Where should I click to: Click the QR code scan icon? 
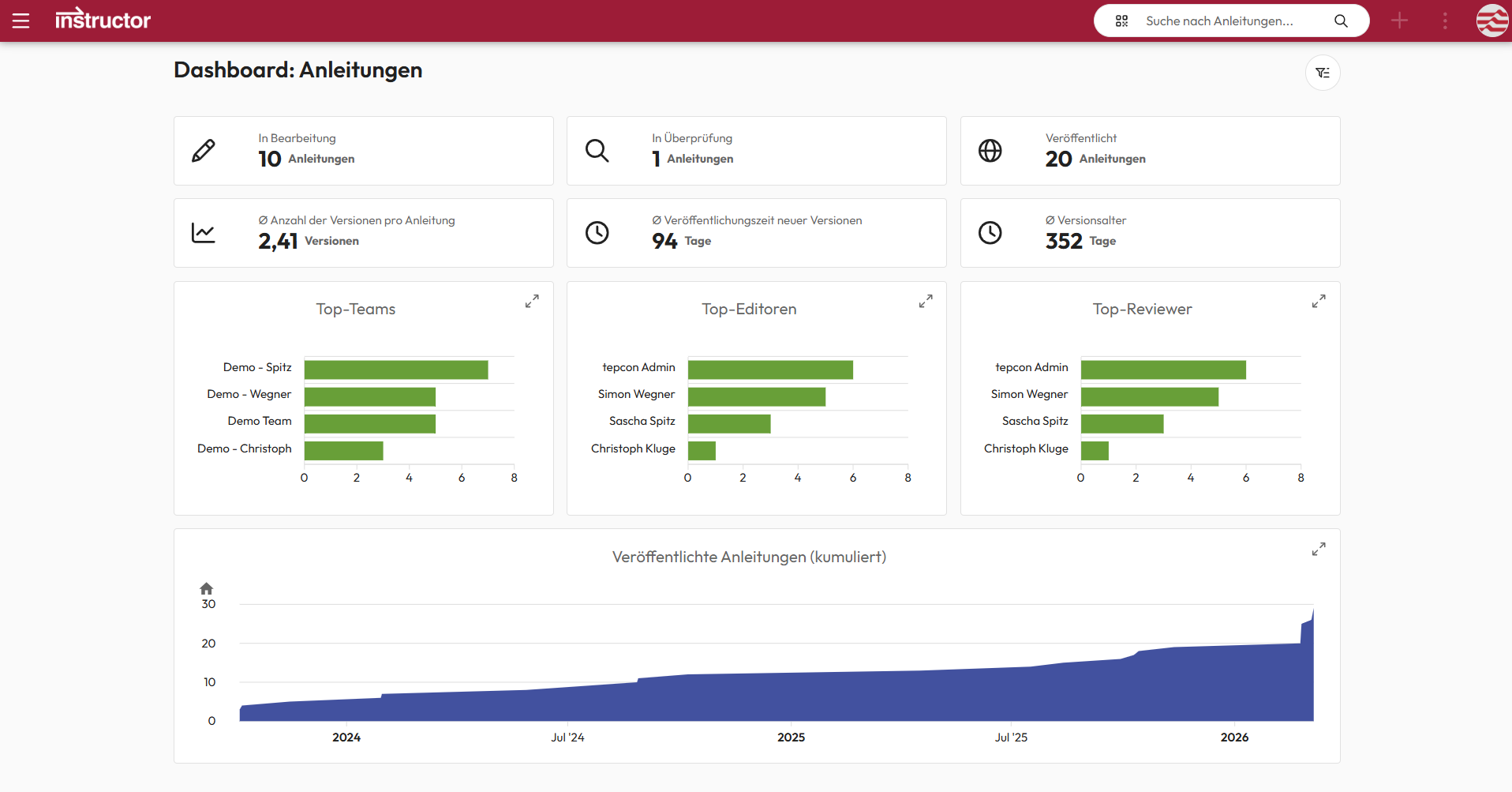(1121, 21)
